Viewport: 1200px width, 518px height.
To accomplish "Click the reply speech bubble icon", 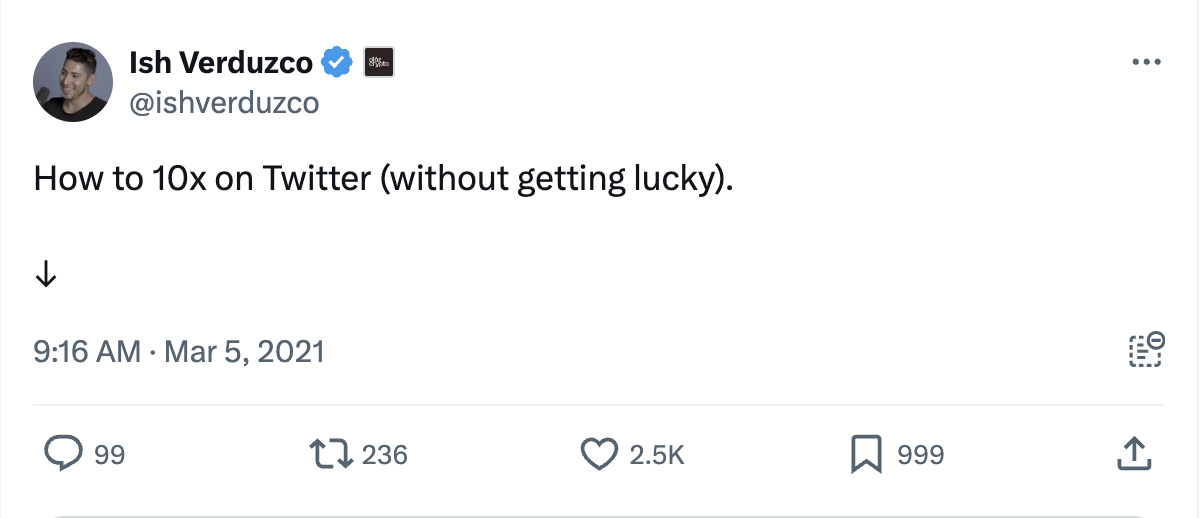I will (64, 455).
